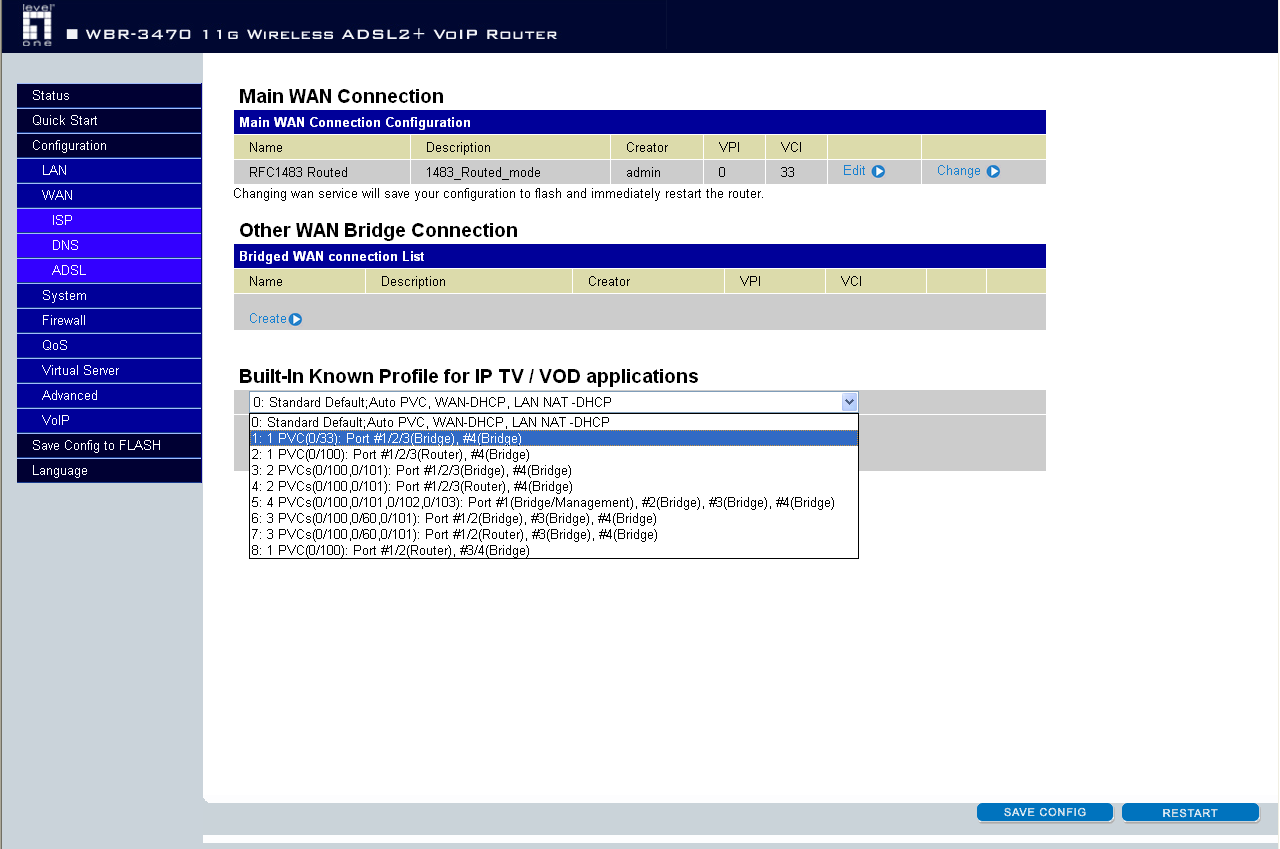Choose profile 8: 1 PVC #3/4(Bridge)
1280x849 pixels.
(554, 550)
